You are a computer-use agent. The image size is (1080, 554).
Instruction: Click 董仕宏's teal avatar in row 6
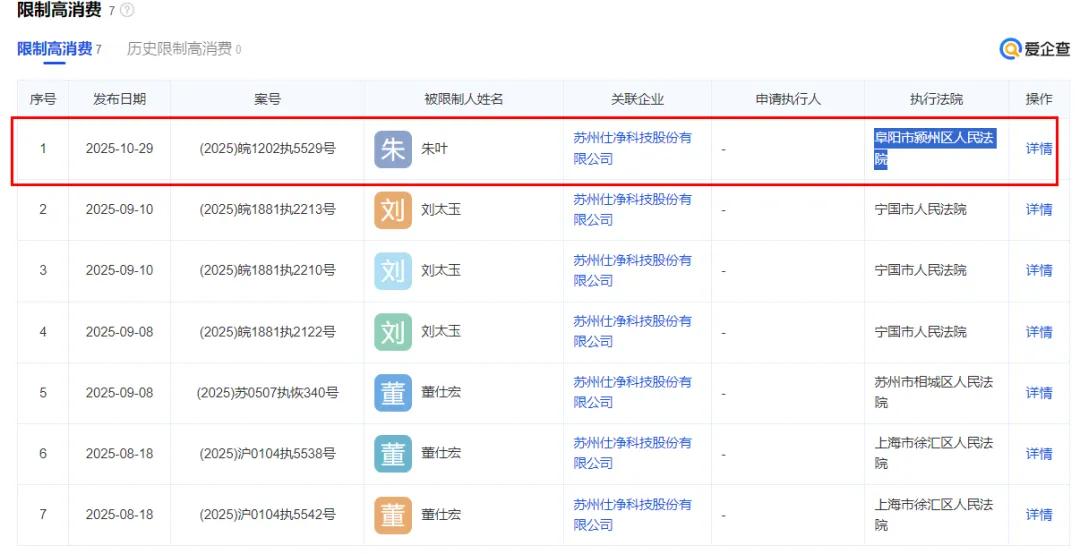(393, 453)
